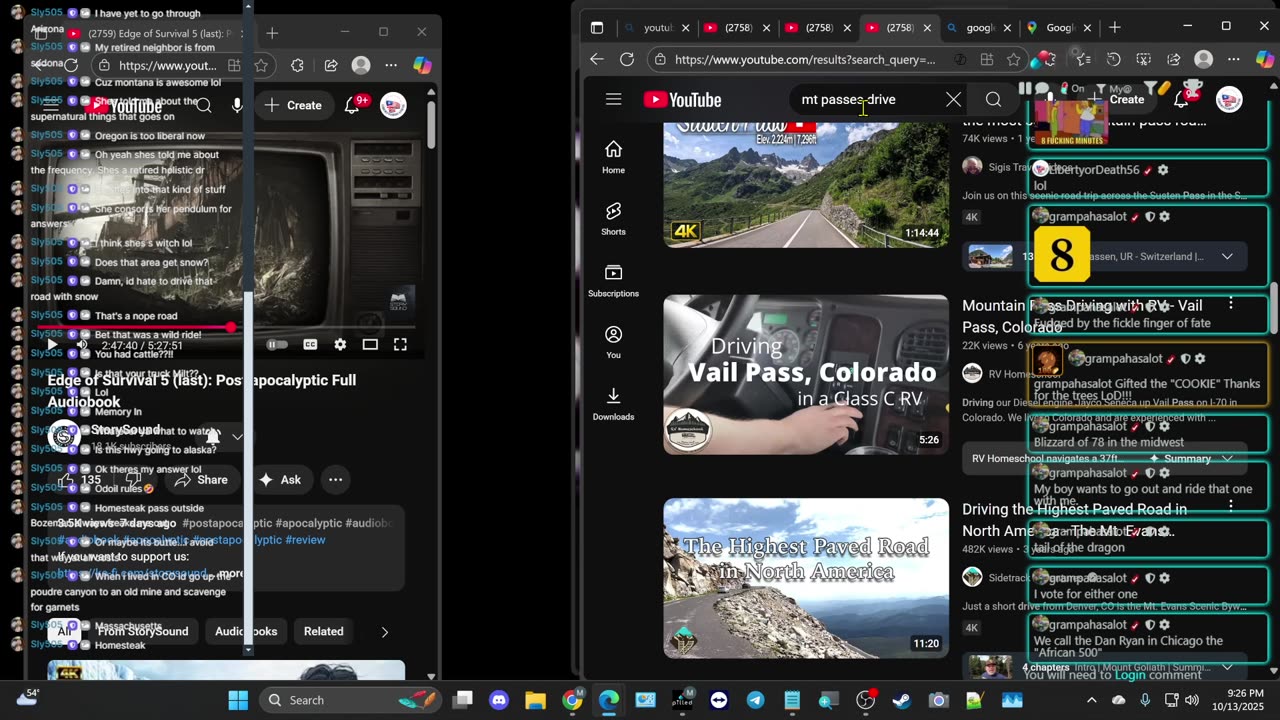The height and width of the screenshot is (720, 1280).
Task: Click Create in the left YouTube window
Action: click(x=293, y=105)
